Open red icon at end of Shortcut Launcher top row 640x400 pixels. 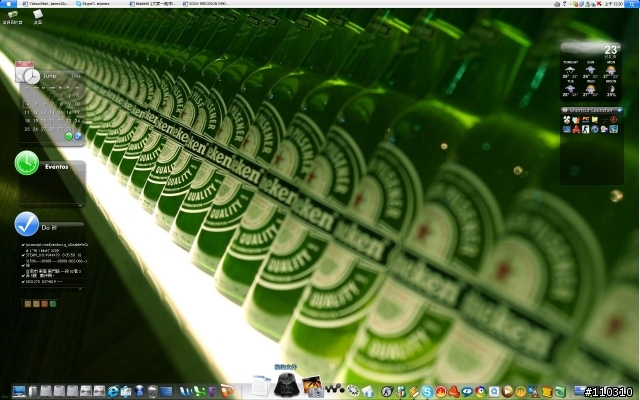[x=613, y=120]
